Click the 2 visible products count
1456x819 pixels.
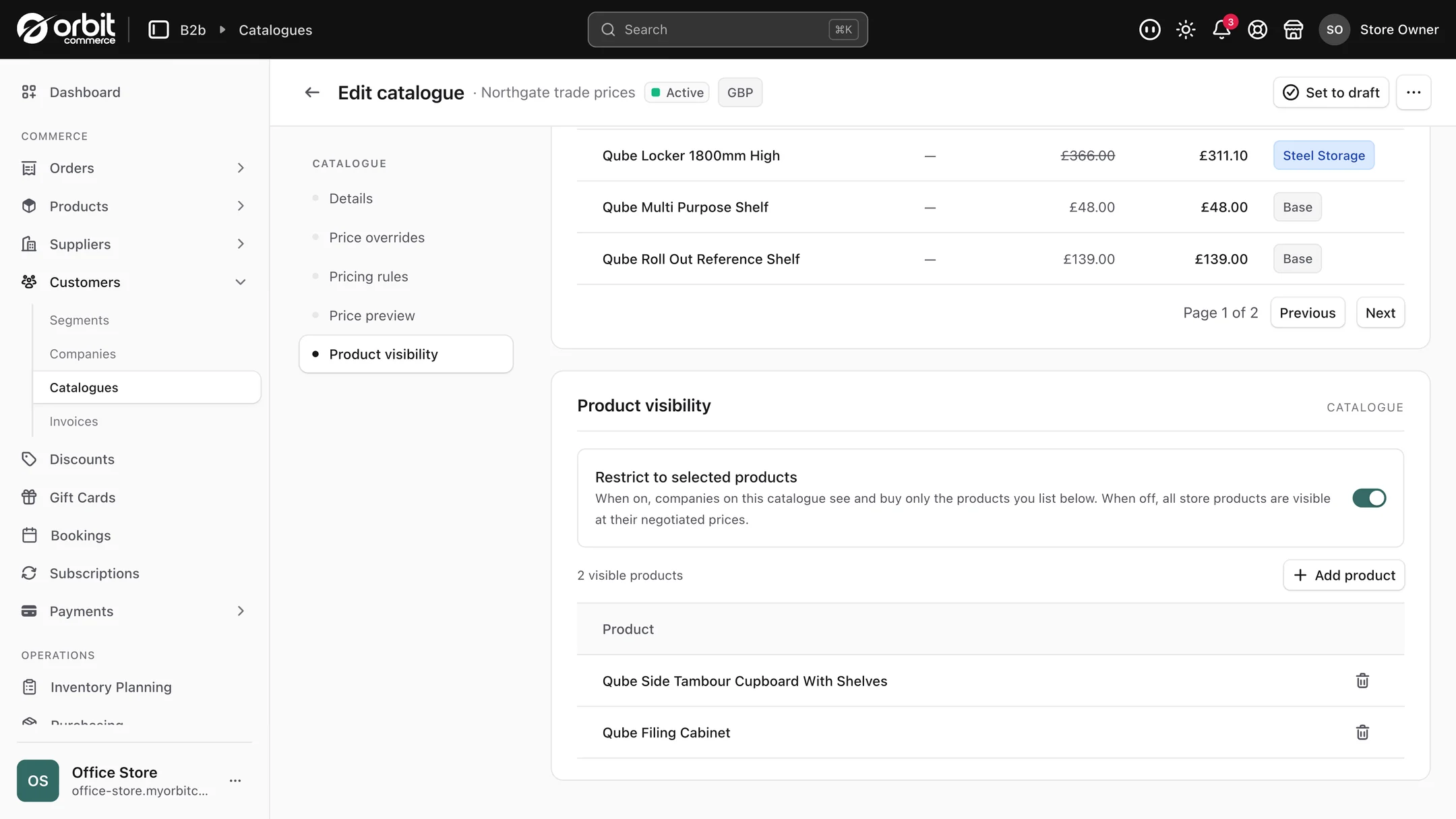tap(630, 575)
